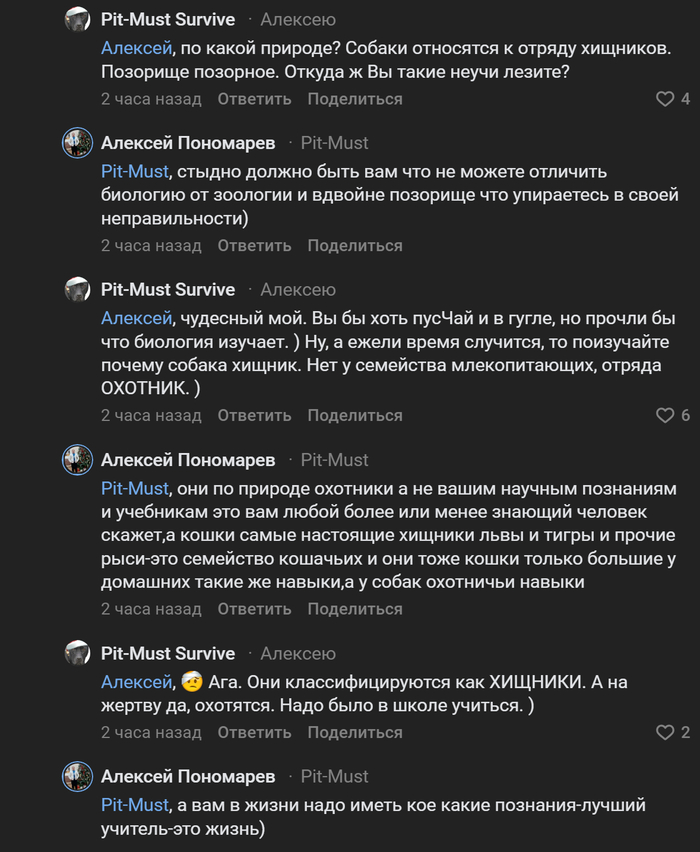This screenshot has height=852, width=700.
Task: Share the "чудесный мой" comment via Поделиться
Action: coord(355,415)
